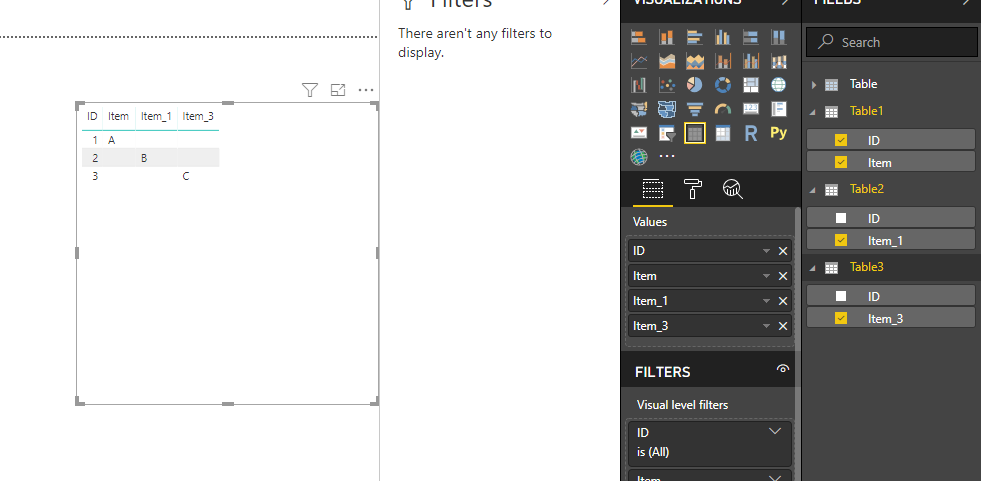The height and width of the screenshot is (481, 981).
Task: Remove Item from the Values well
Action: (x=783, y=276)
